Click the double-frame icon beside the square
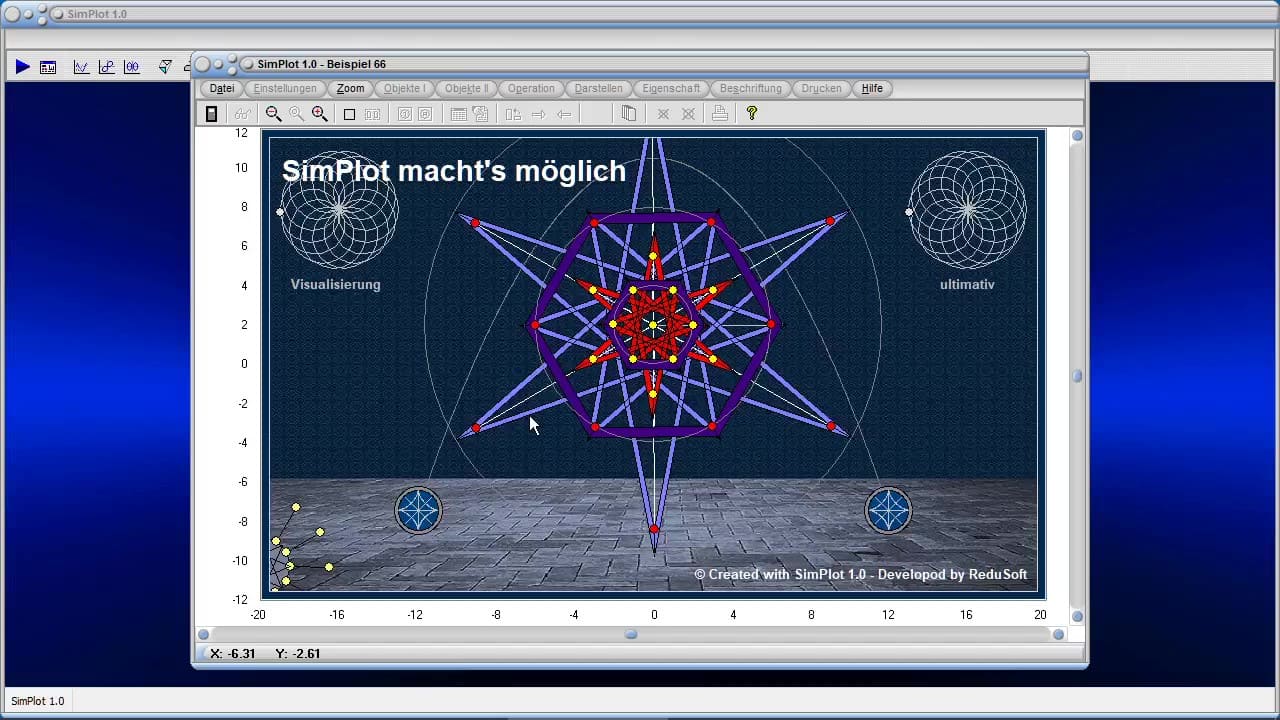Screen dimensions: 1280x720 [x=372, y=114]
